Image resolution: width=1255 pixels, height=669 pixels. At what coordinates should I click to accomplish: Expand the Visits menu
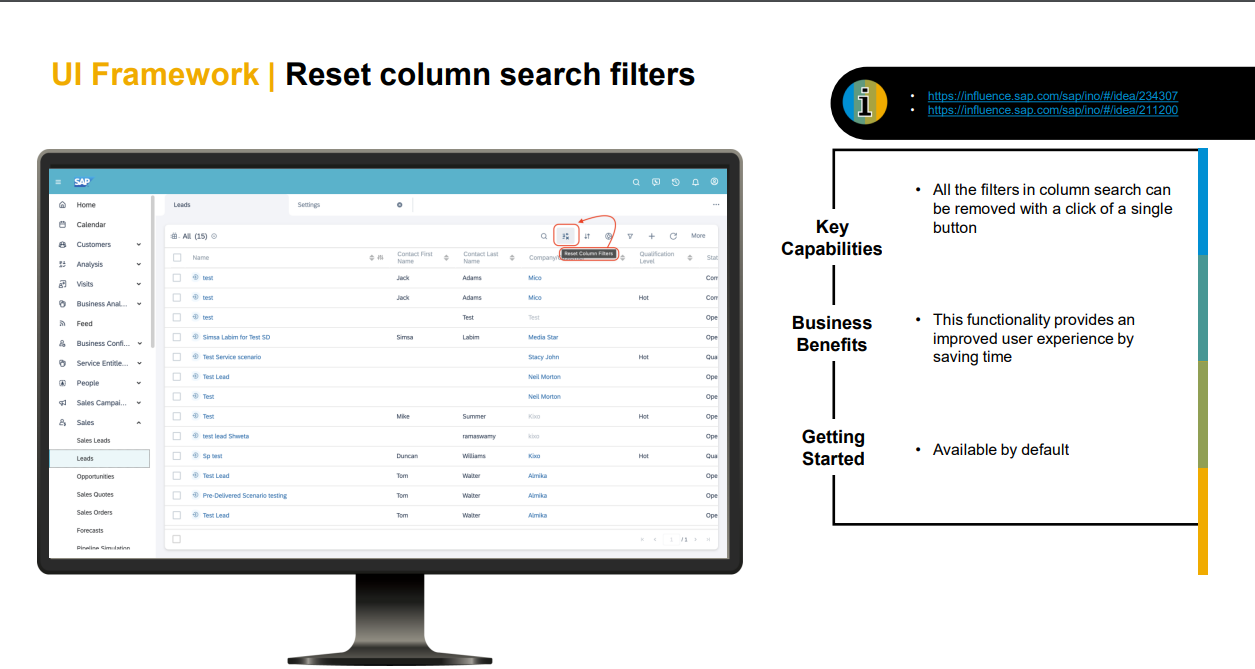(x=139, y=284)
